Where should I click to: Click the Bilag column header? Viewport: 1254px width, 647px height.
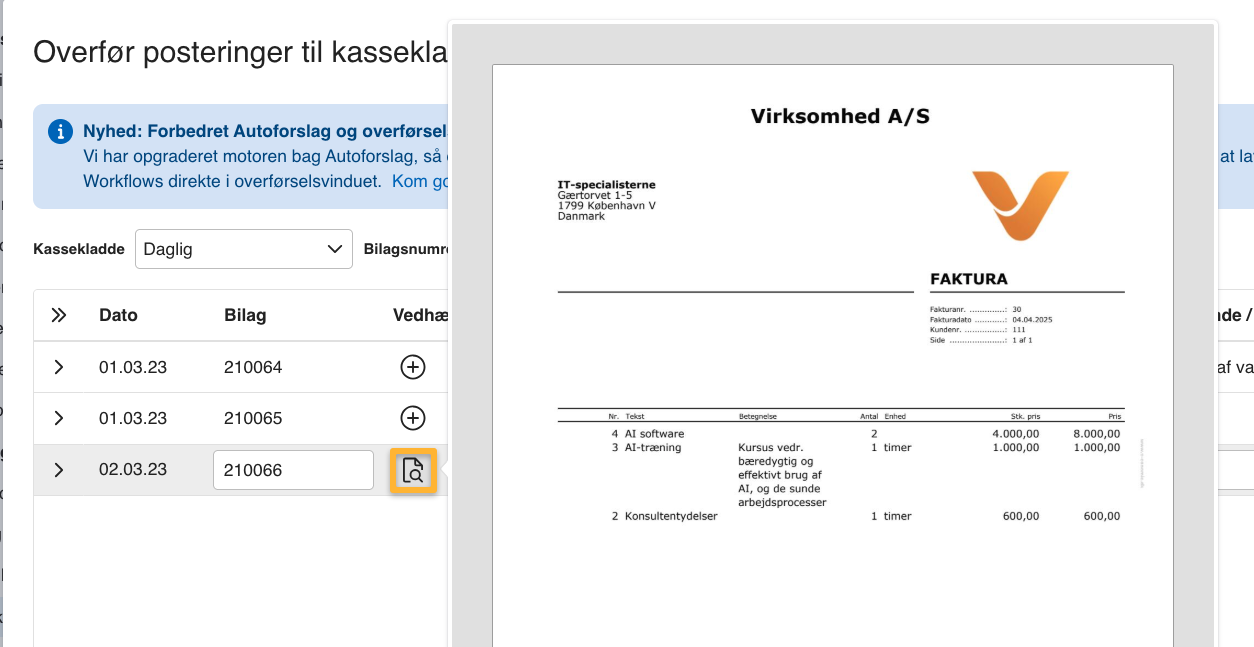[245, 315]
